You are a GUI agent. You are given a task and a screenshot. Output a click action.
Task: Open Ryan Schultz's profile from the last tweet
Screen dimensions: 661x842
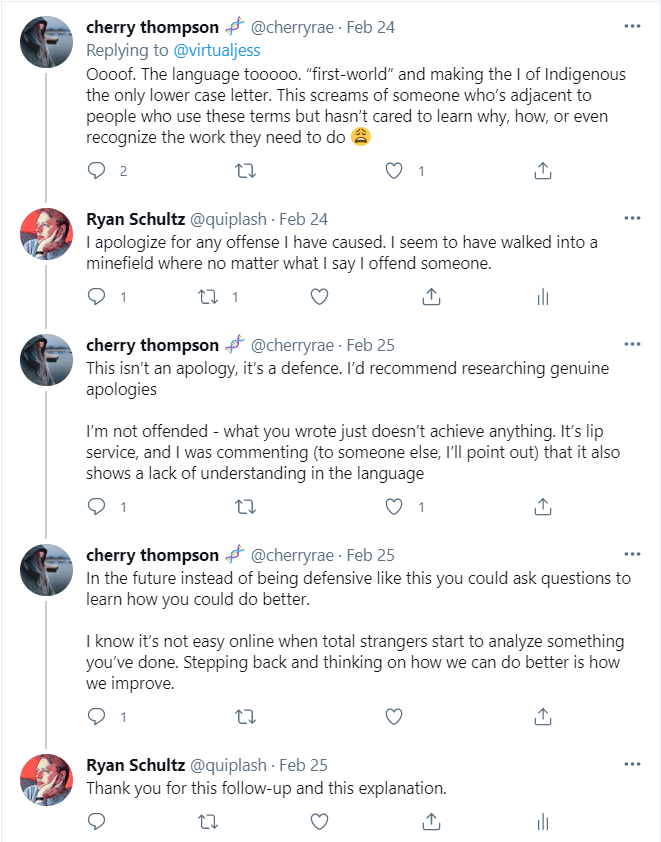[x=132, y=765]
